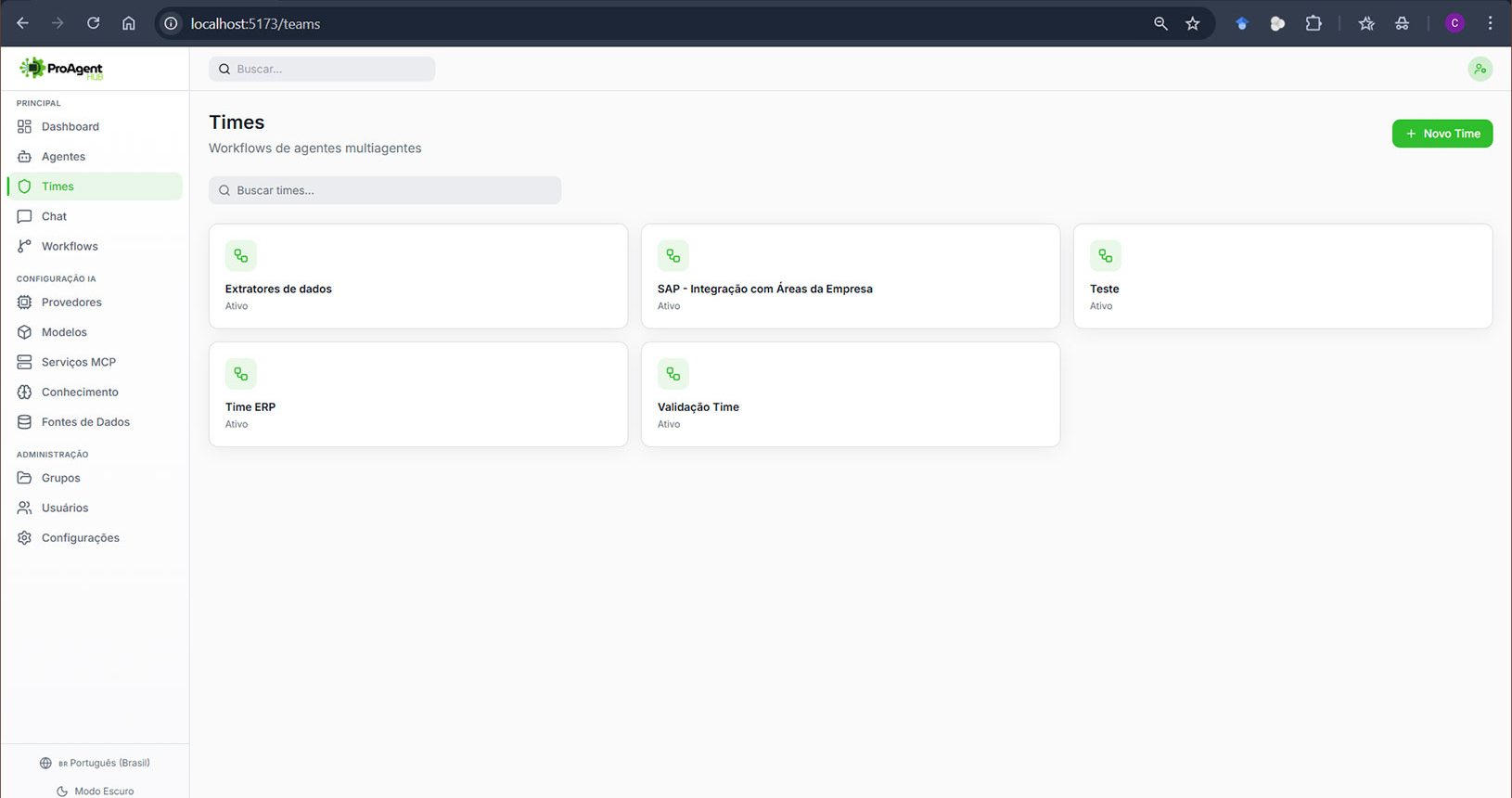This screenshot has height=798, width=1512.
Task: Reload the page in browser
Action: tap(94, 23)
